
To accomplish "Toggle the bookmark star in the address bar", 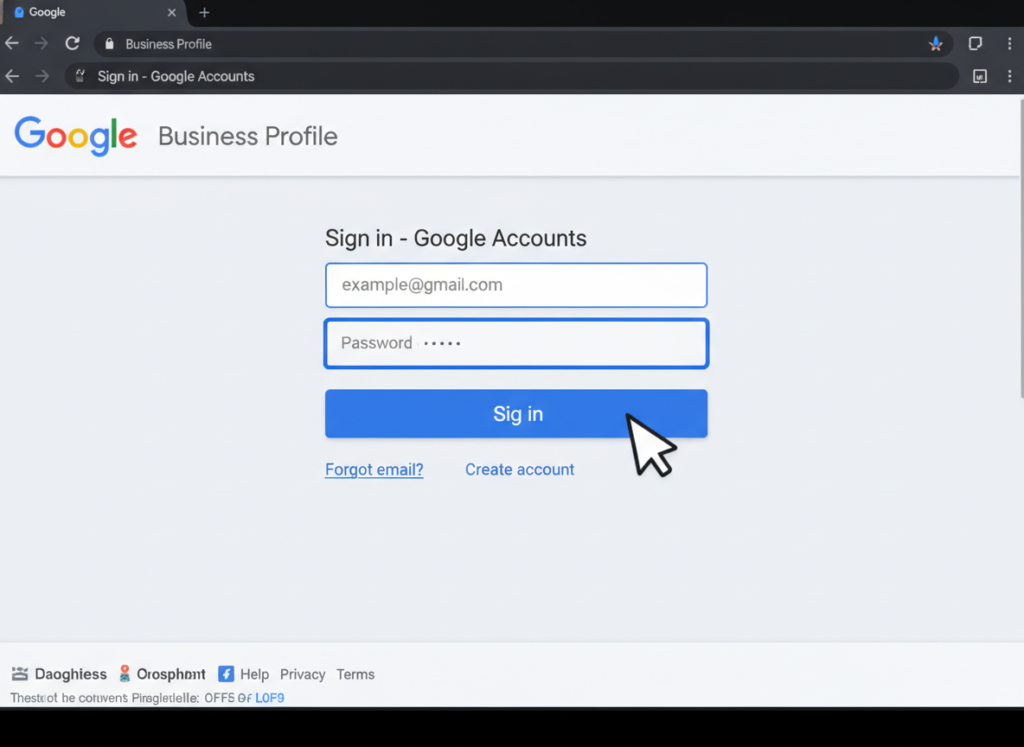I will click(934, 44).
